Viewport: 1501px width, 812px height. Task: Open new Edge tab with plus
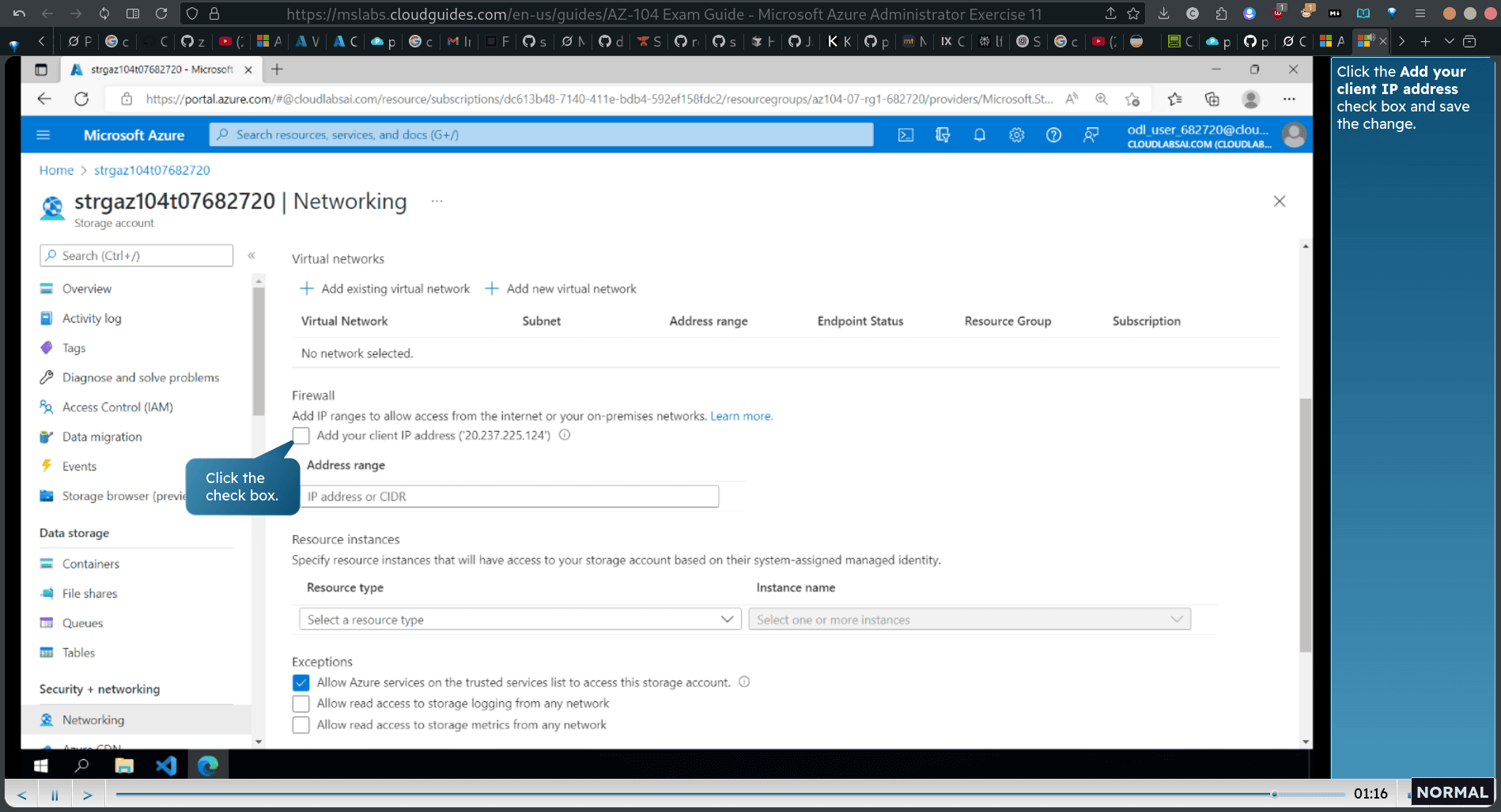[x=277, y=70]
